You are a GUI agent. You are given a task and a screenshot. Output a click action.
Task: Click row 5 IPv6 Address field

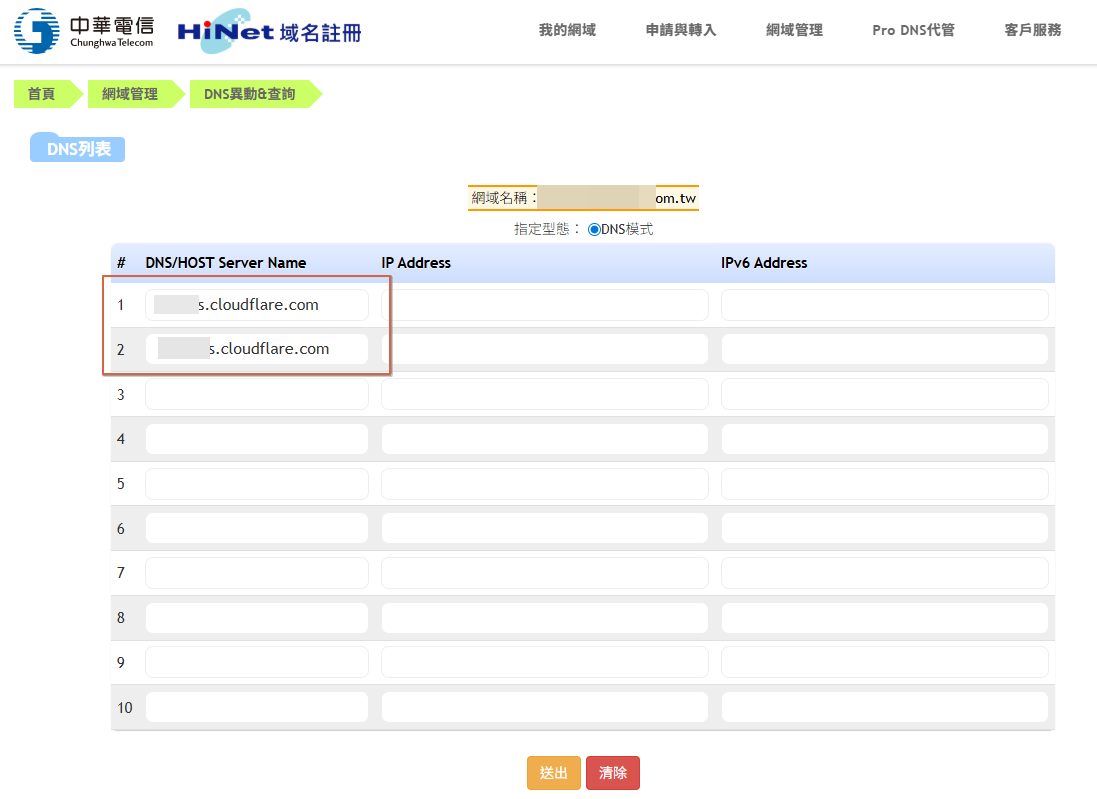pos(884,483)
